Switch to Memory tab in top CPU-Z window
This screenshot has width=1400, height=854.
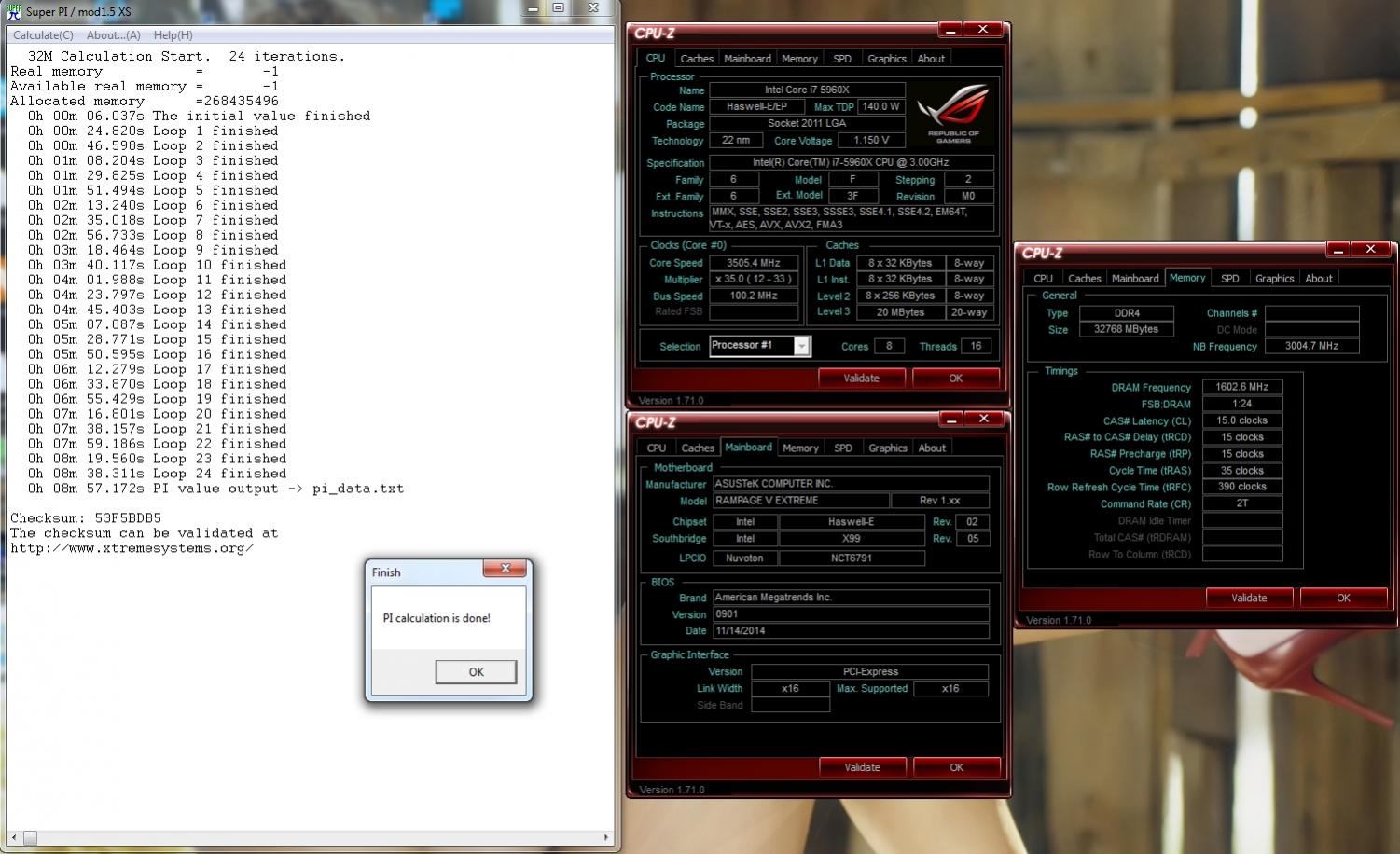799,58
